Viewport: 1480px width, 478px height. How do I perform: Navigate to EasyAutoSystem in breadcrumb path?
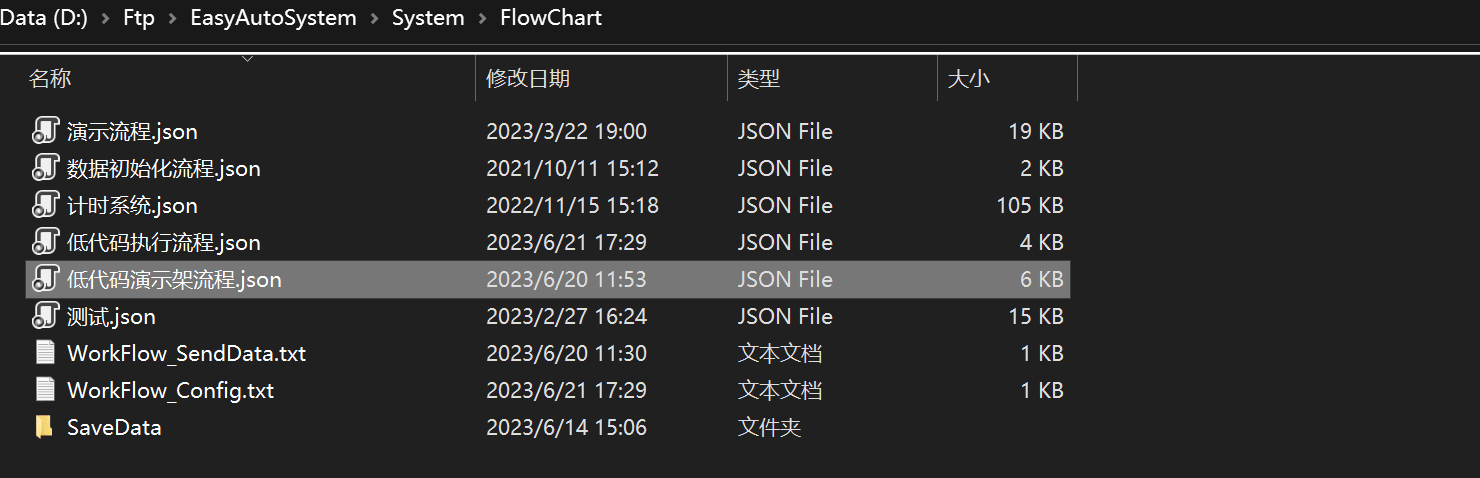click(x=273, y=18)
